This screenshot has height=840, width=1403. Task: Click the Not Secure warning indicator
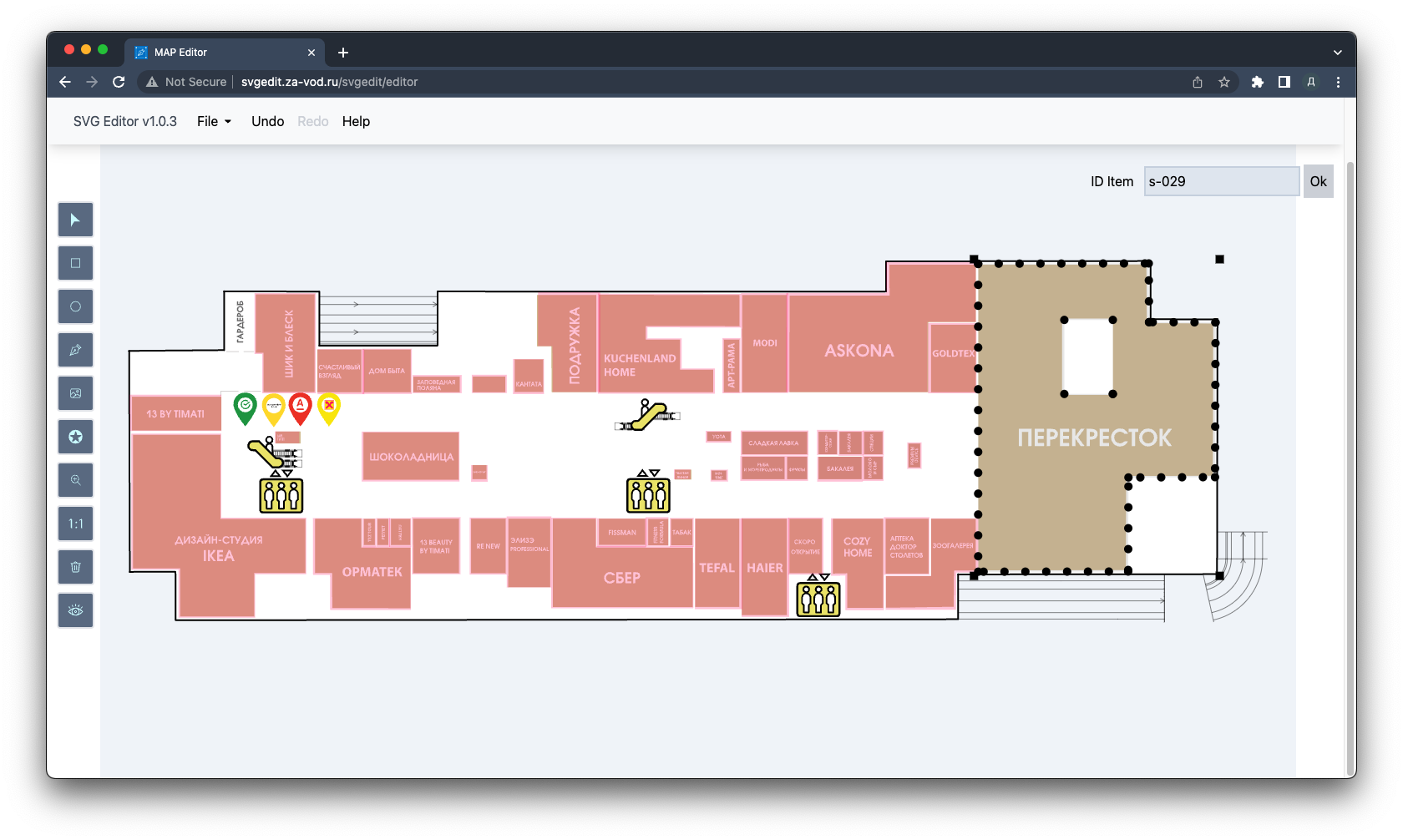(186, 82)
